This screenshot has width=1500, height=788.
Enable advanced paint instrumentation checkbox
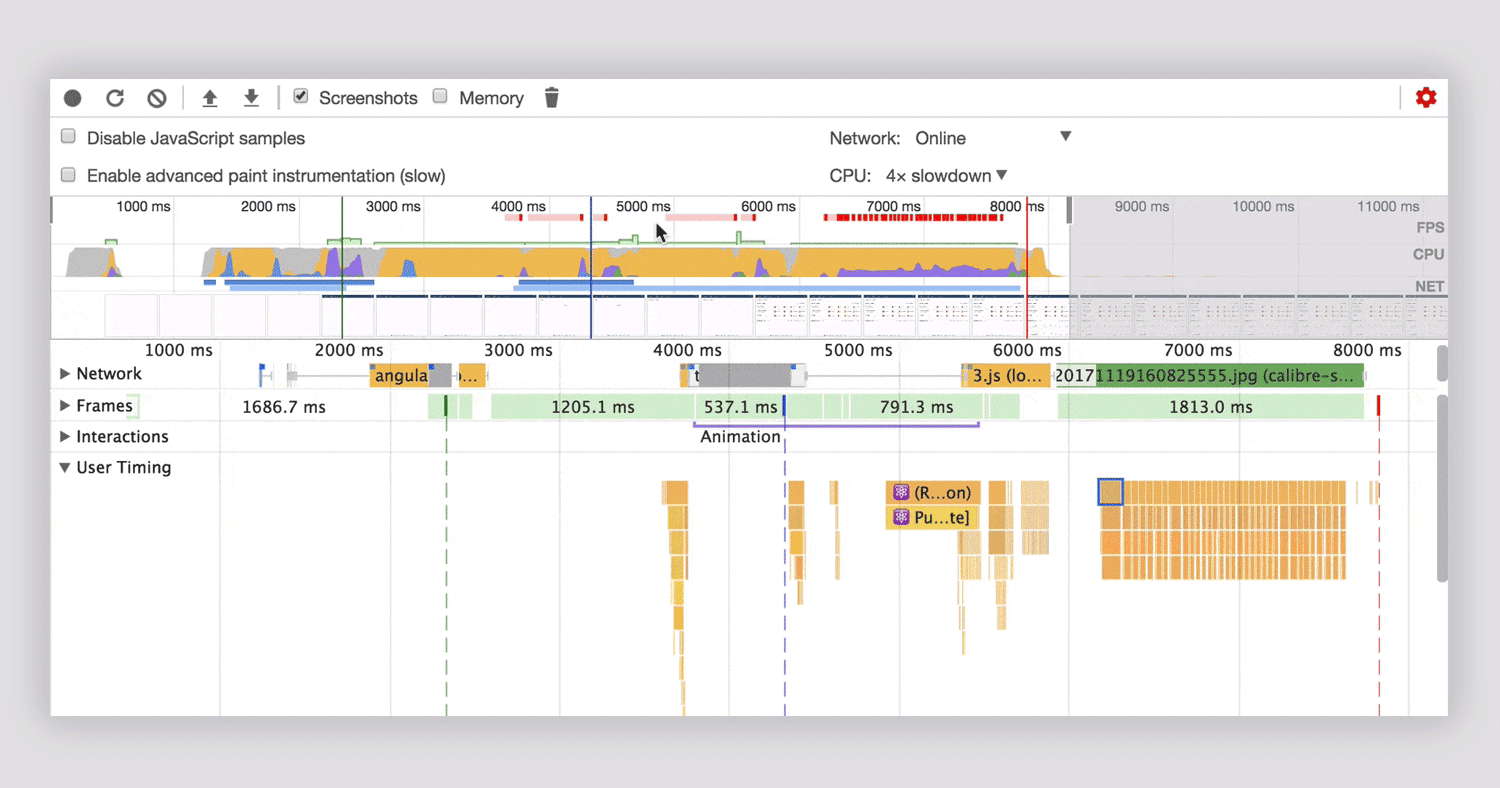(69, 175)
